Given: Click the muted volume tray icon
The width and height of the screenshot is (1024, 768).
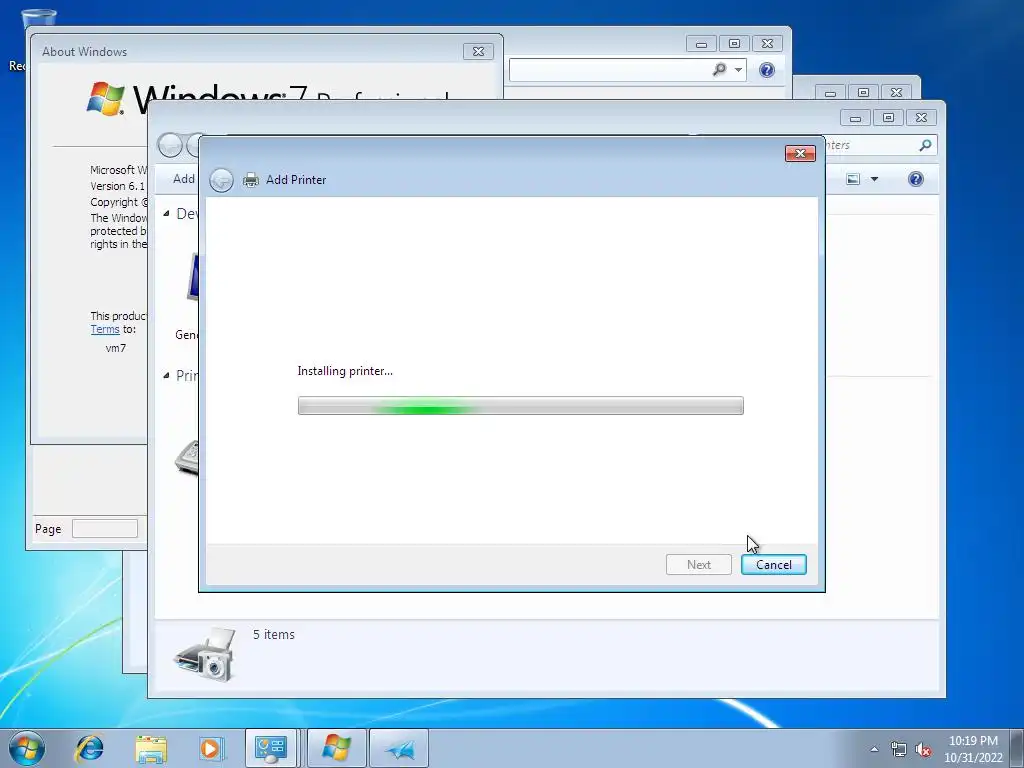Looking at the screenshot, I should 923,749.
